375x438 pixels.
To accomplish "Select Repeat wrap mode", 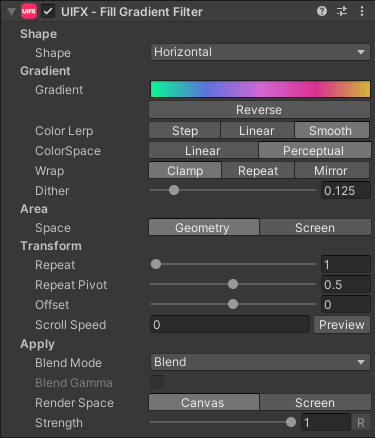I will (258, 170).
